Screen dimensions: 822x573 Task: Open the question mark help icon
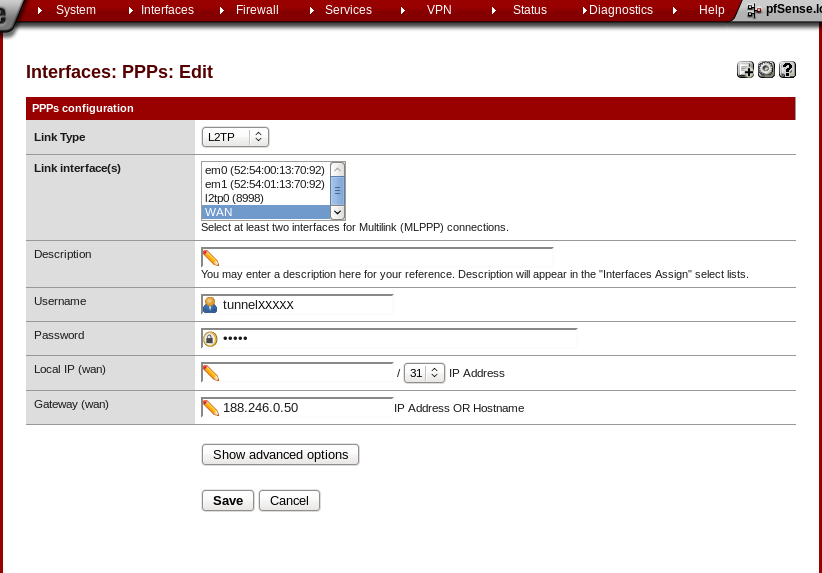pos(787,70)
